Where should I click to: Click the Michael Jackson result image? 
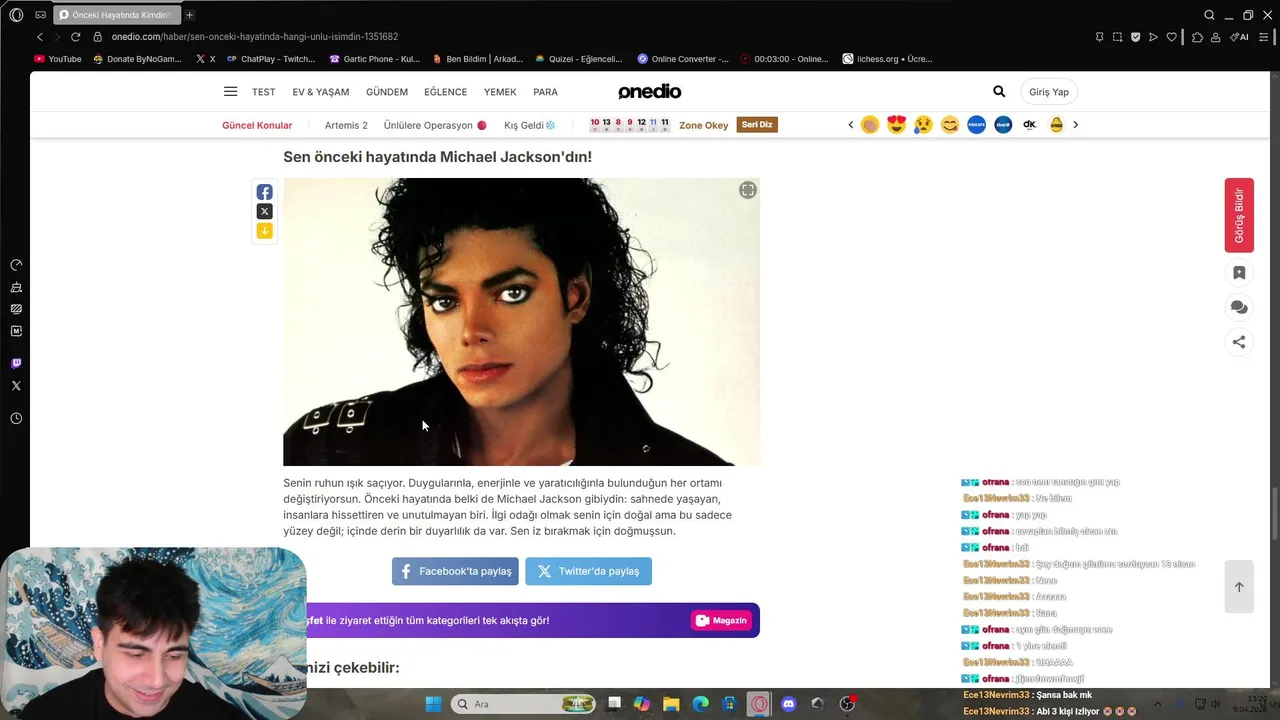pos(521,322)
